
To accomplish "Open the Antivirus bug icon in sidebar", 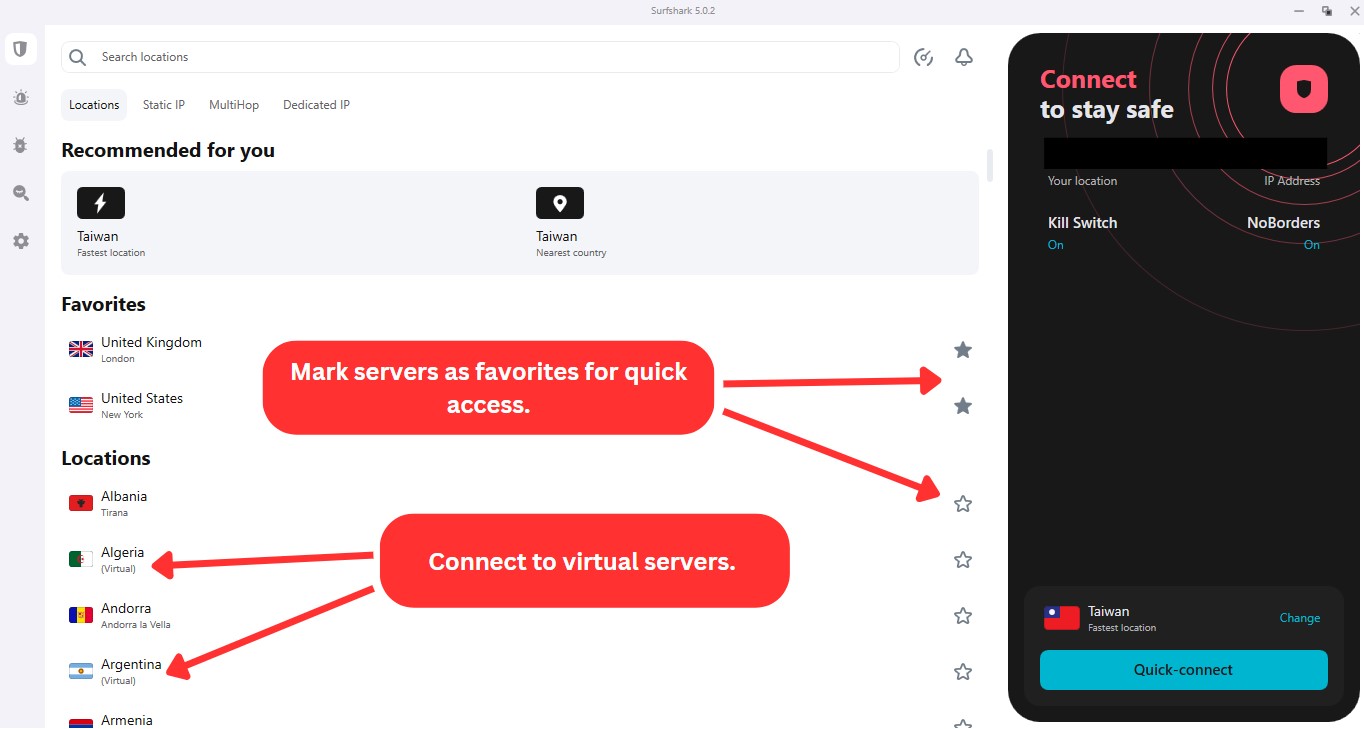I will pos(20,145).
